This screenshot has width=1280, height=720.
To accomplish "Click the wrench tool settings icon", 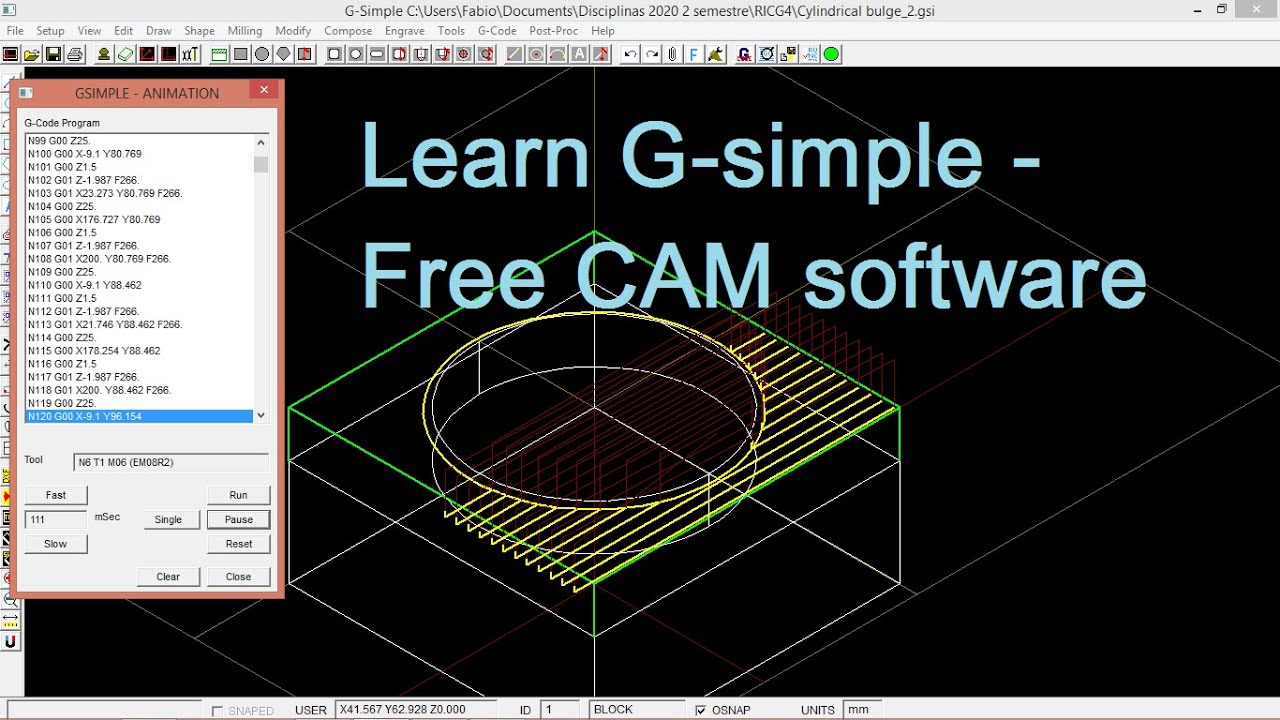I will point(715,54).
